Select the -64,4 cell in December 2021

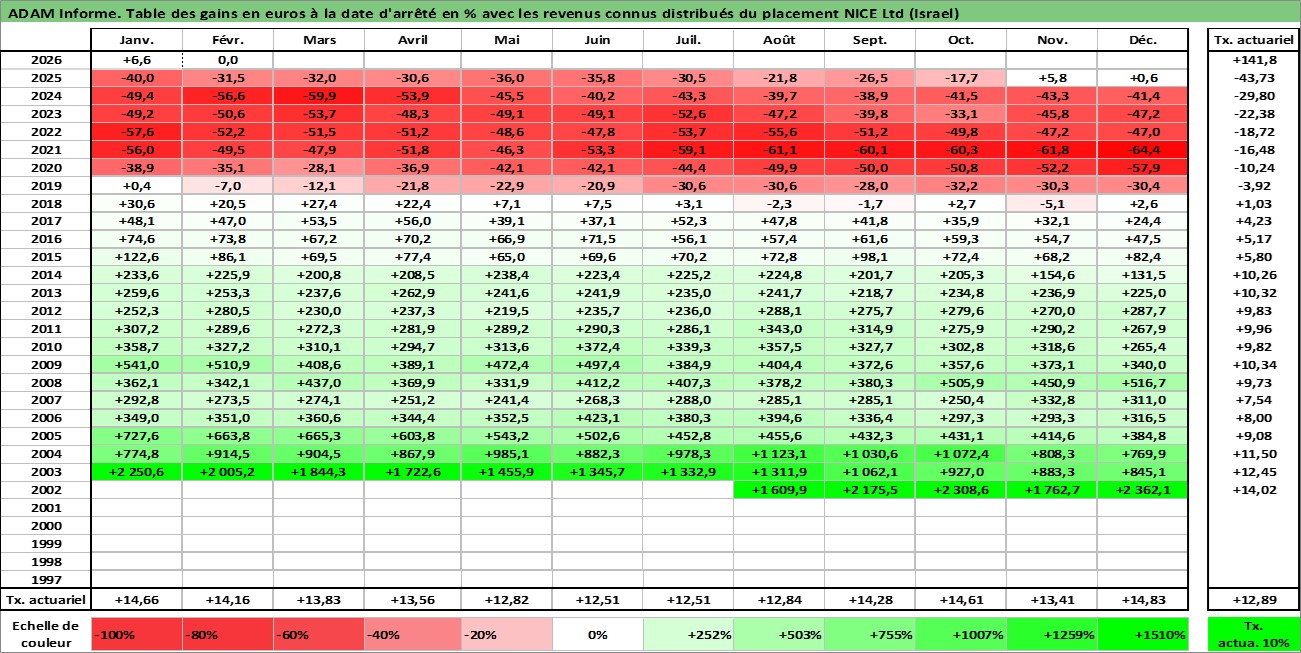(x=1142, y=149)
